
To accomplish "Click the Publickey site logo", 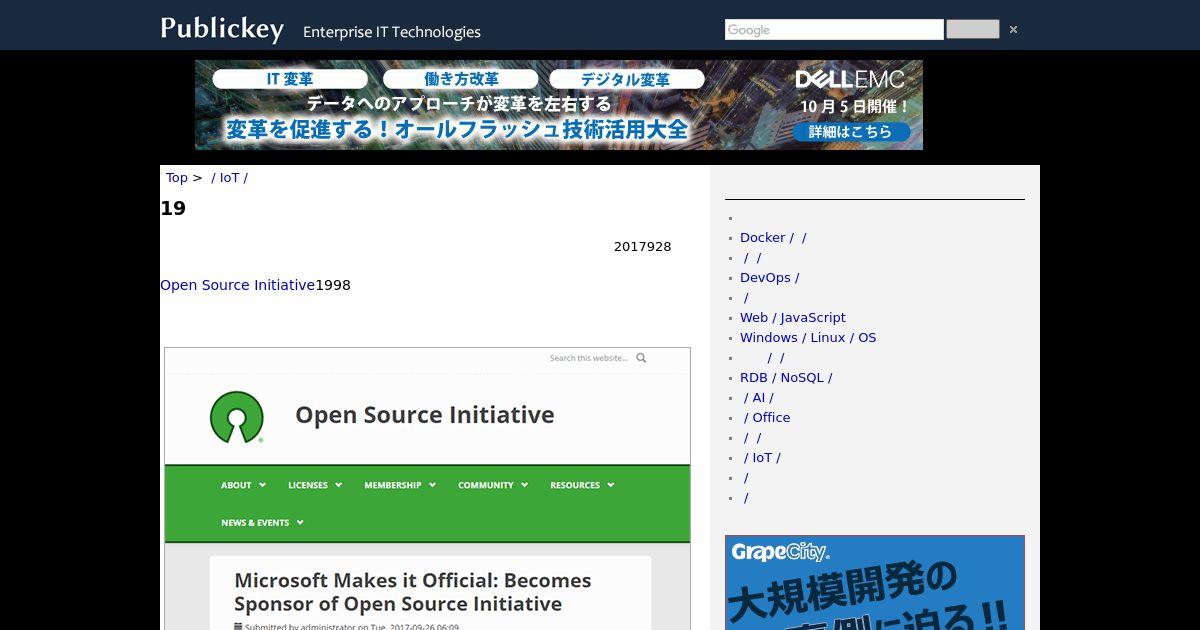I will pos(221,29).
